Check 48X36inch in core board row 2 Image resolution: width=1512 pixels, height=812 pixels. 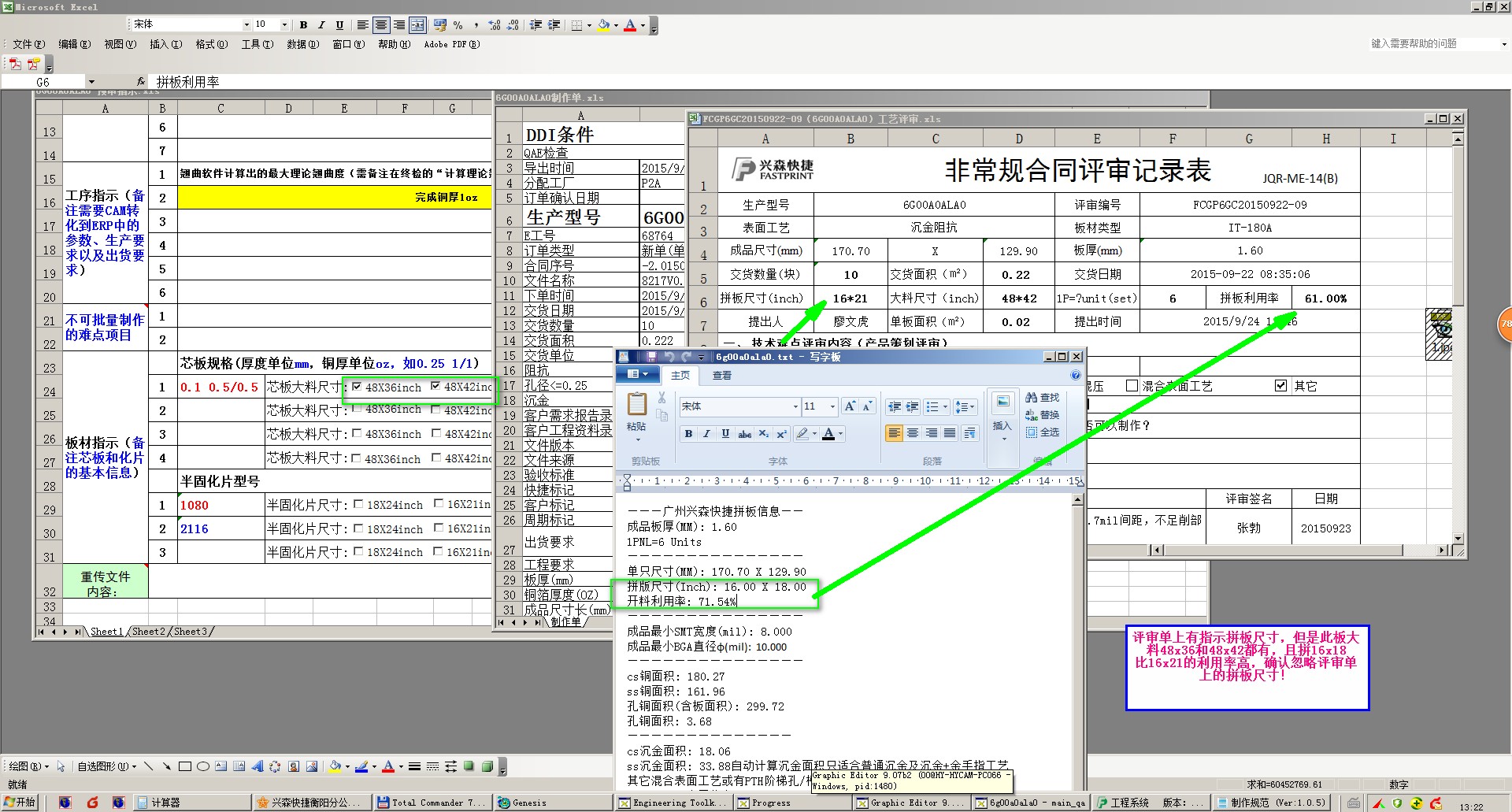click(x=357, y=409)
